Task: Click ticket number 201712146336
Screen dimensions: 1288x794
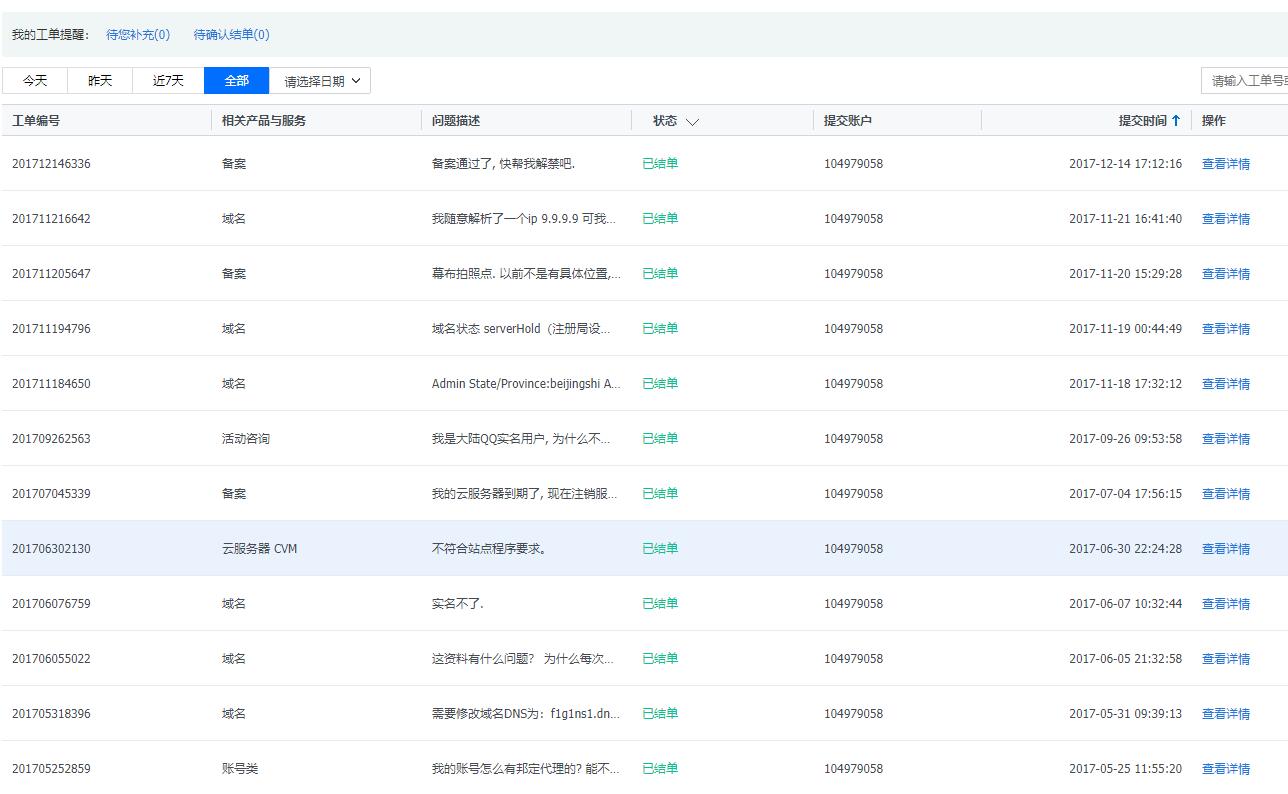Action: 51,164
